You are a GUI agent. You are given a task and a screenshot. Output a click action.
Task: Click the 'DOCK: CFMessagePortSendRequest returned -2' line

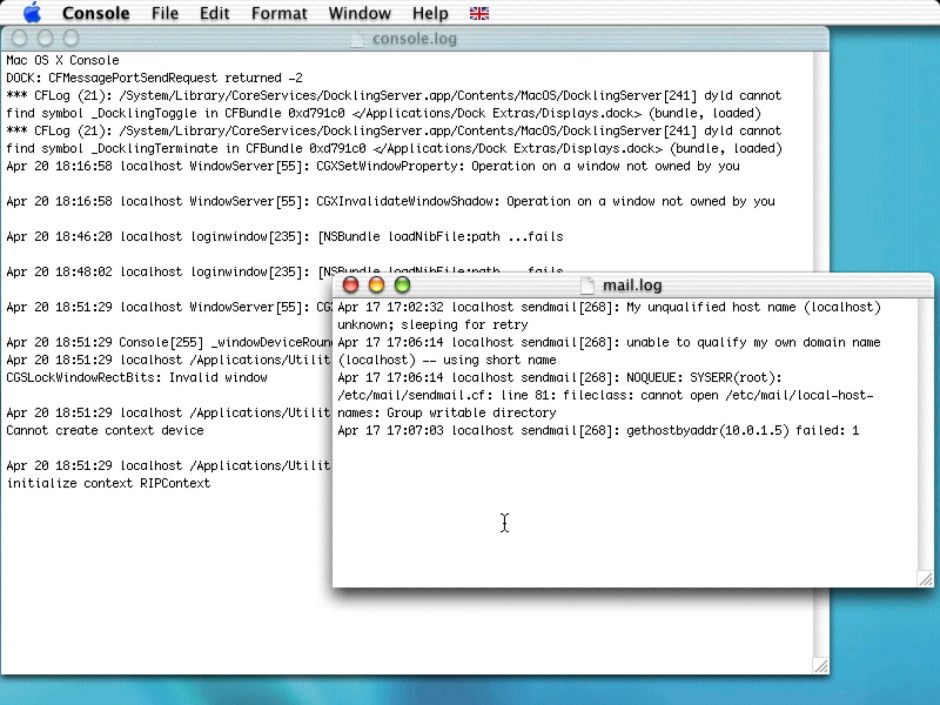pyautogui.click(x=155, y=78)
